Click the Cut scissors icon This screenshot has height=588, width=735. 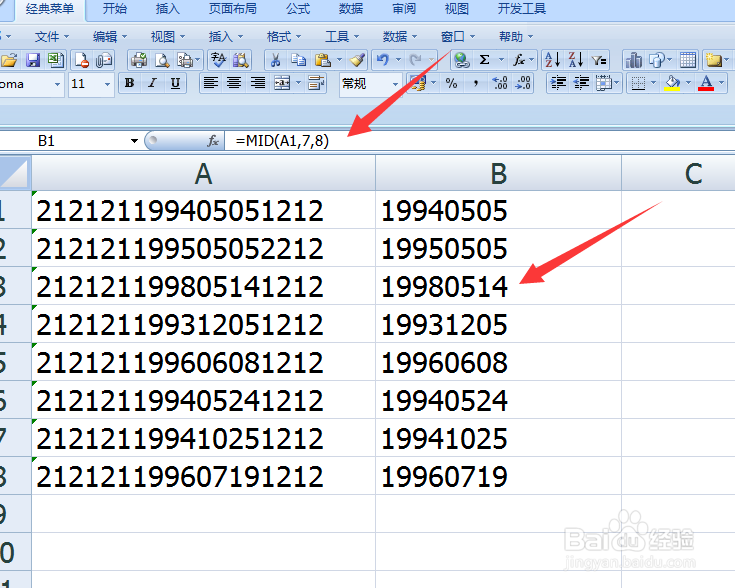point(276,60)
